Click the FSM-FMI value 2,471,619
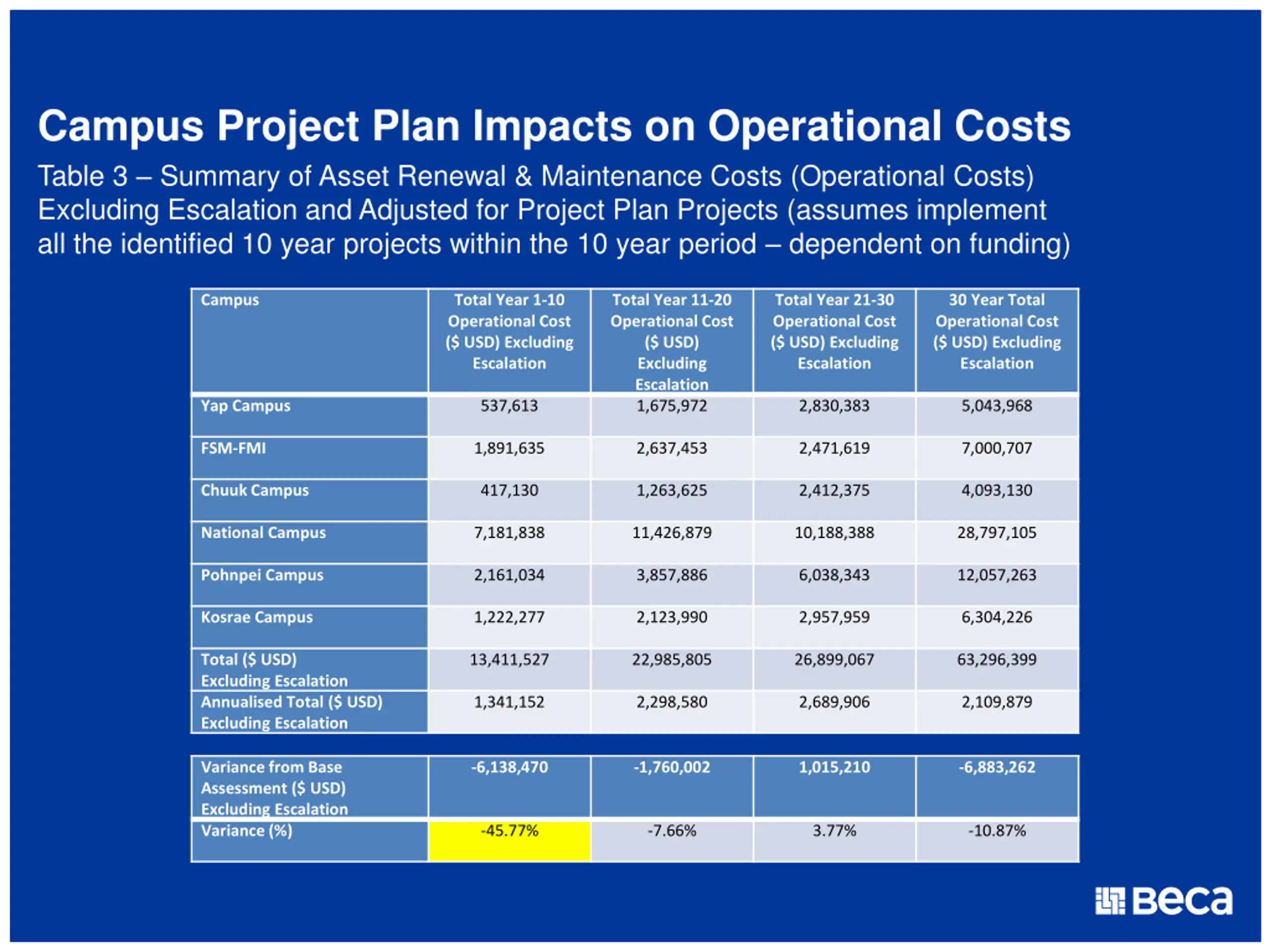Screen dimensions: 1270x952 834,448
